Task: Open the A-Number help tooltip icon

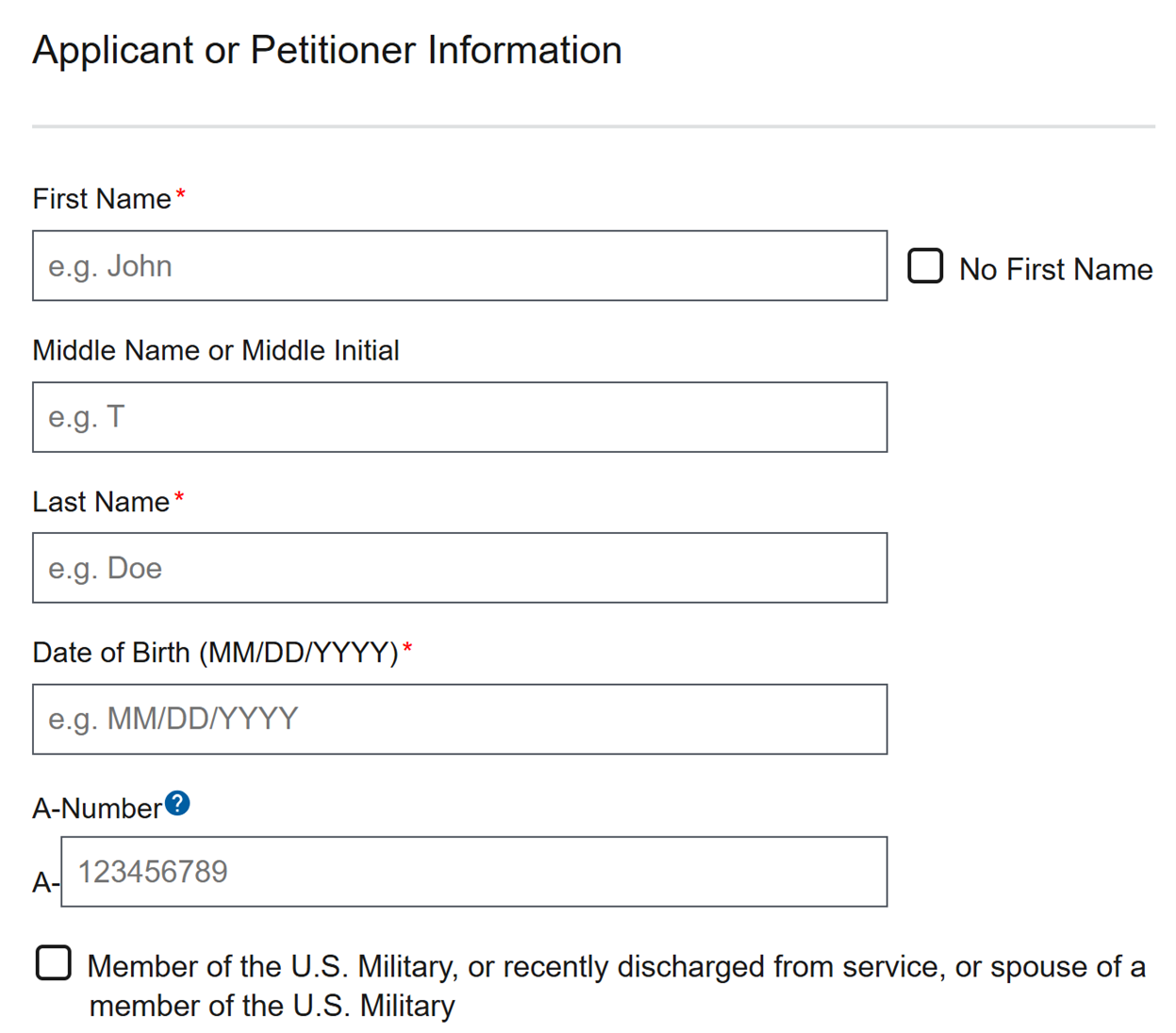Action: 177,804
